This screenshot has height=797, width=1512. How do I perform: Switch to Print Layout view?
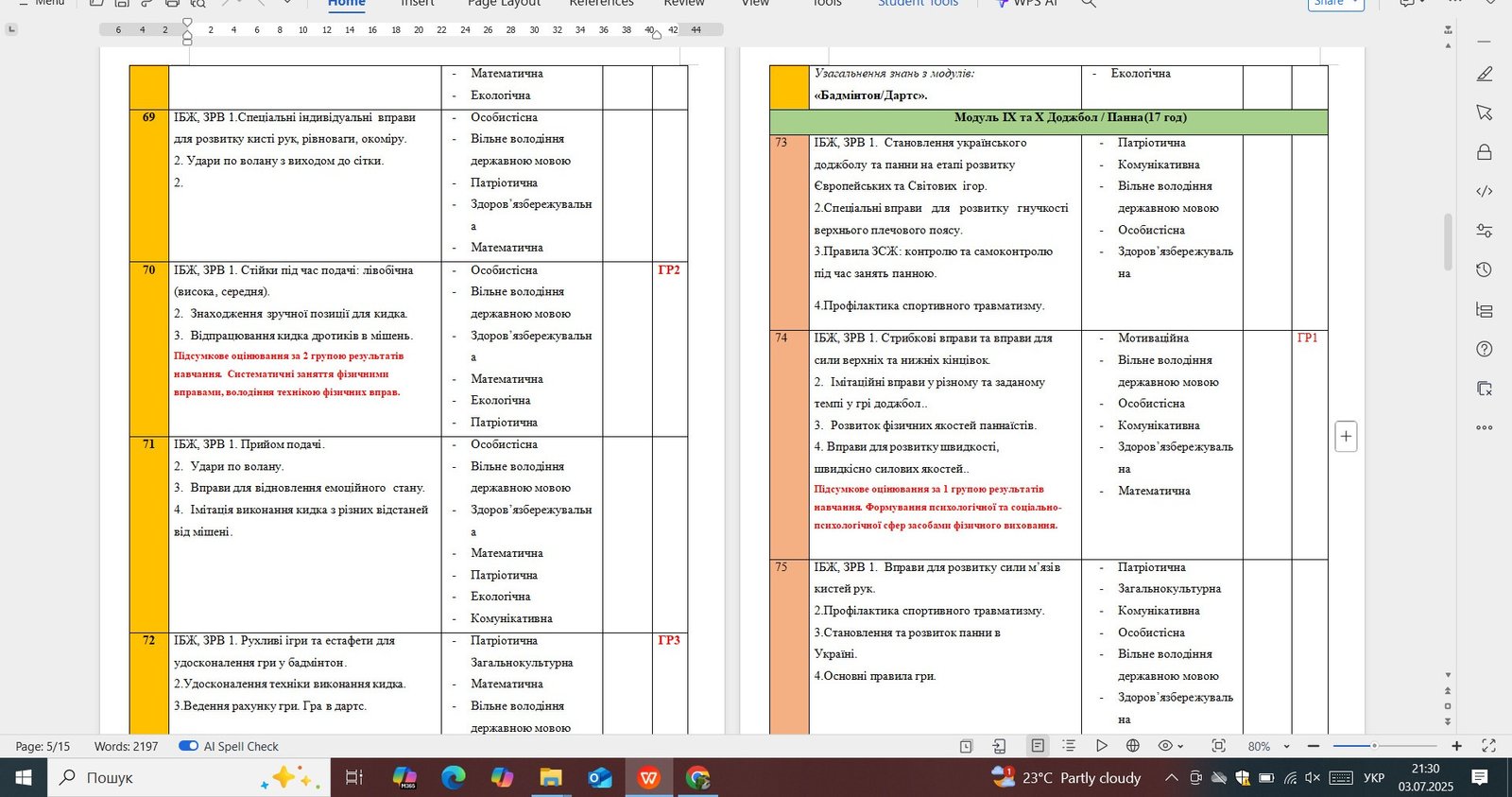(1038, 746)
